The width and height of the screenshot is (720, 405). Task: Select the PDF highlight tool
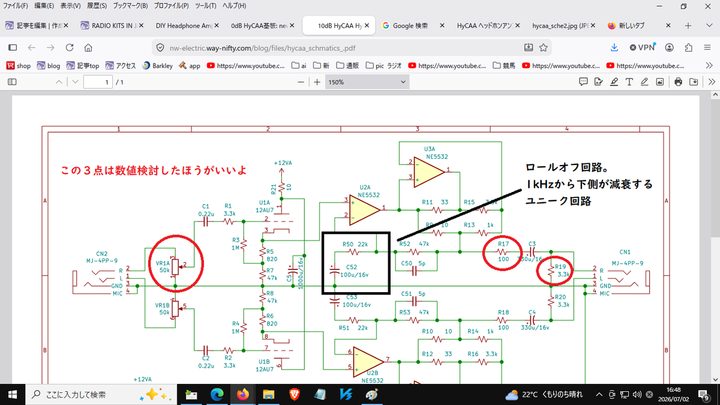click(x=613, y=82)
